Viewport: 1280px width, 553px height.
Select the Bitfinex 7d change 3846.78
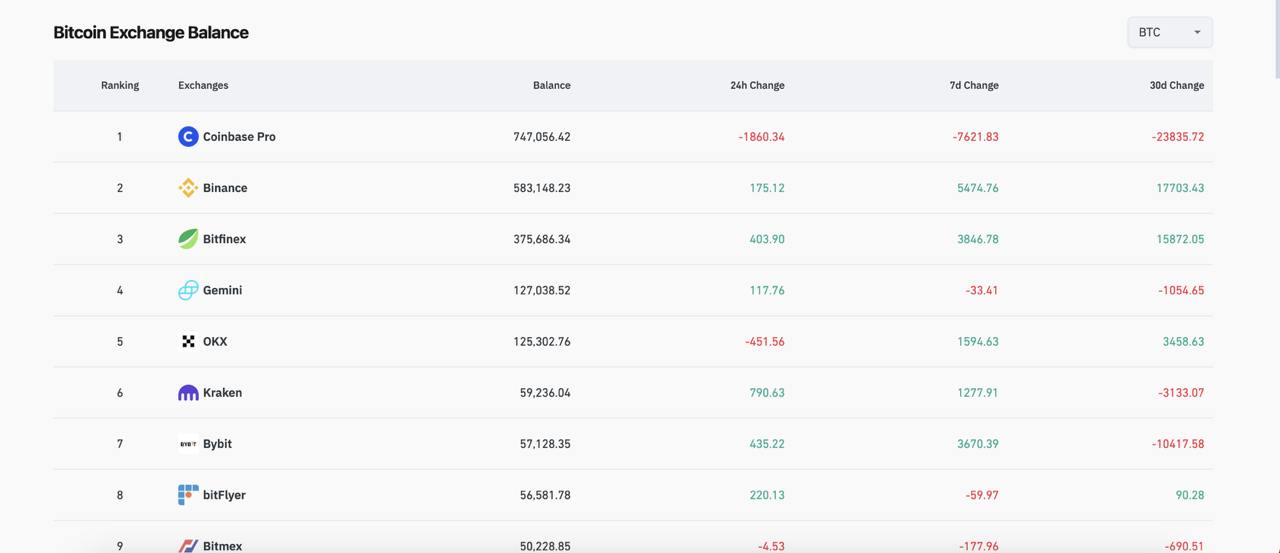[978, 238]
